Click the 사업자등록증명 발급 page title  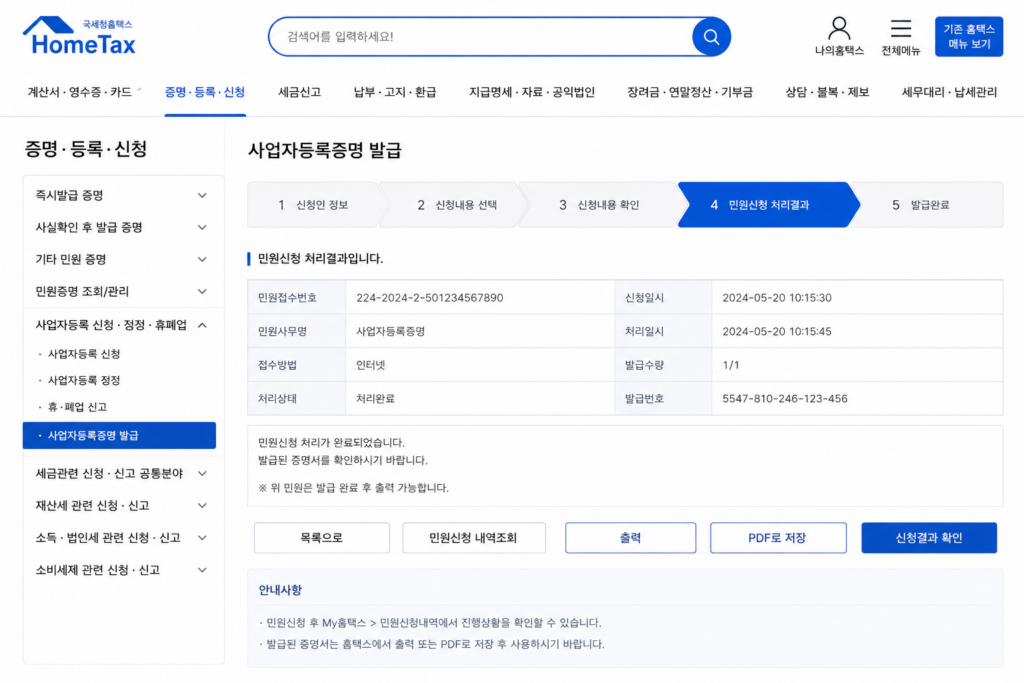325,151
